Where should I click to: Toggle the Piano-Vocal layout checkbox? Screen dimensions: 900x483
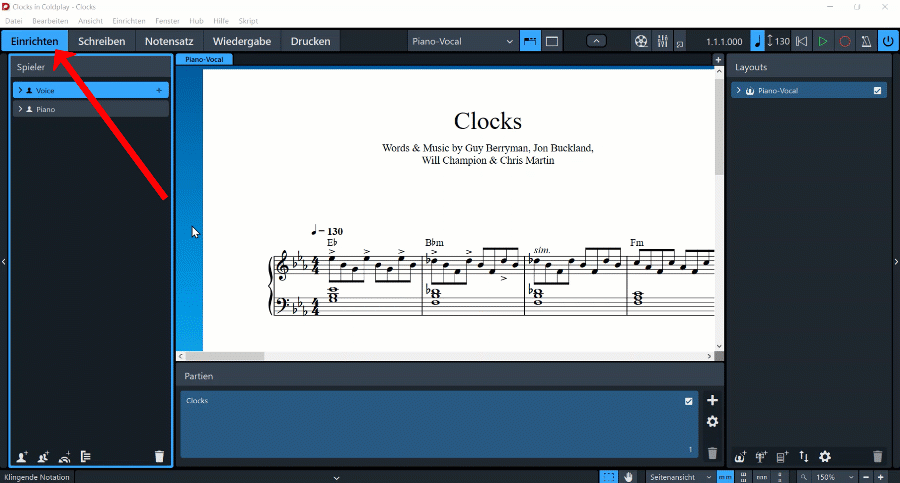[877, 91]
